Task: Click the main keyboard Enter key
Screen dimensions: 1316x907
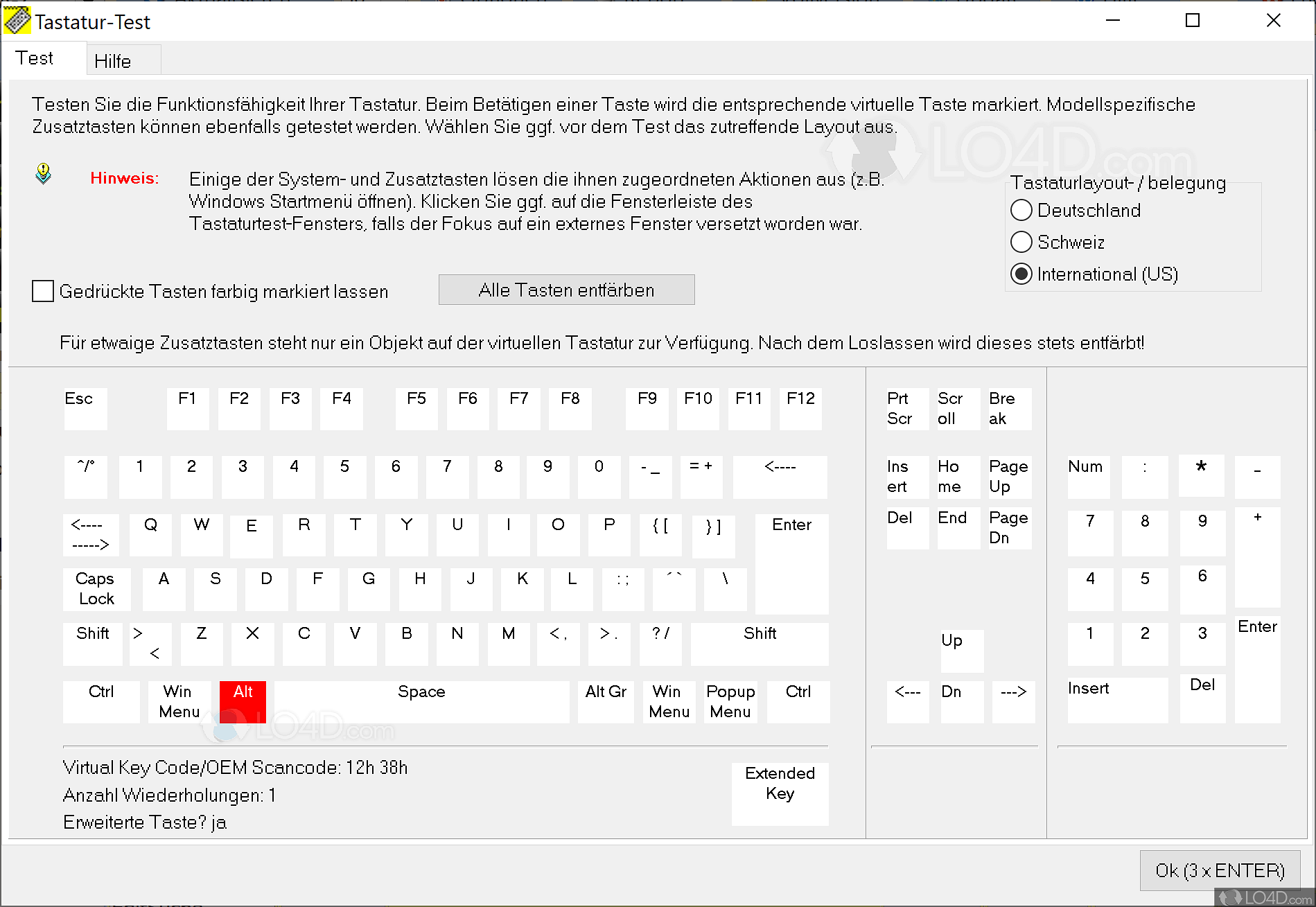Action: point(792,563)
